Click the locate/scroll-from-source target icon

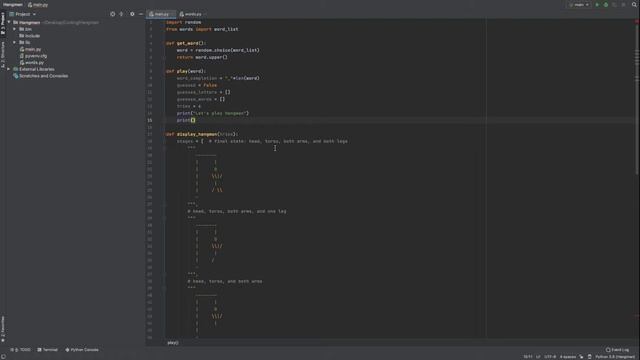coord(113,14)
